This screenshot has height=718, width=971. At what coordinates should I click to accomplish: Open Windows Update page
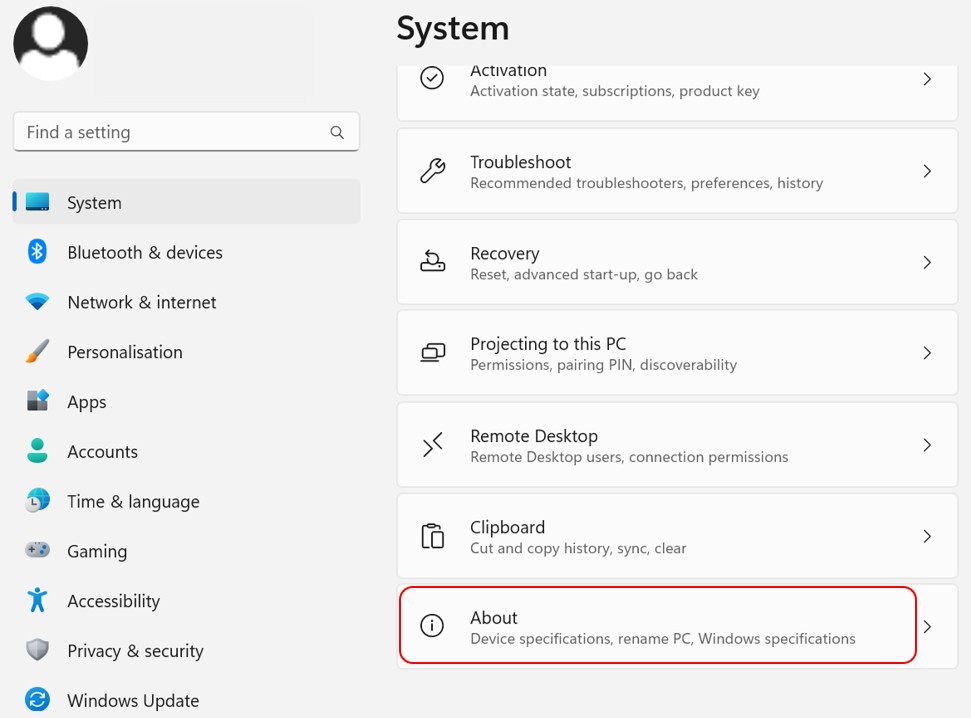(186, 701)
